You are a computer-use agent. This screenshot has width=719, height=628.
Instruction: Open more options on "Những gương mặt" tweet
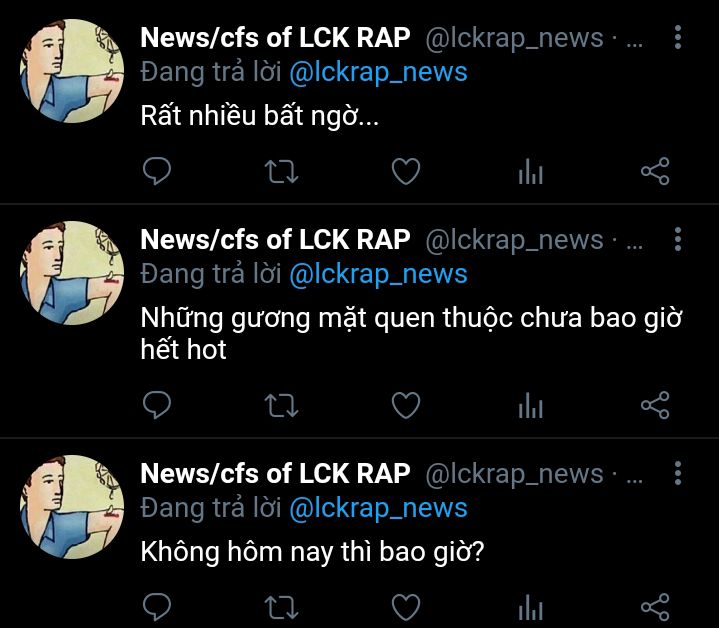(x=678, y=239)
